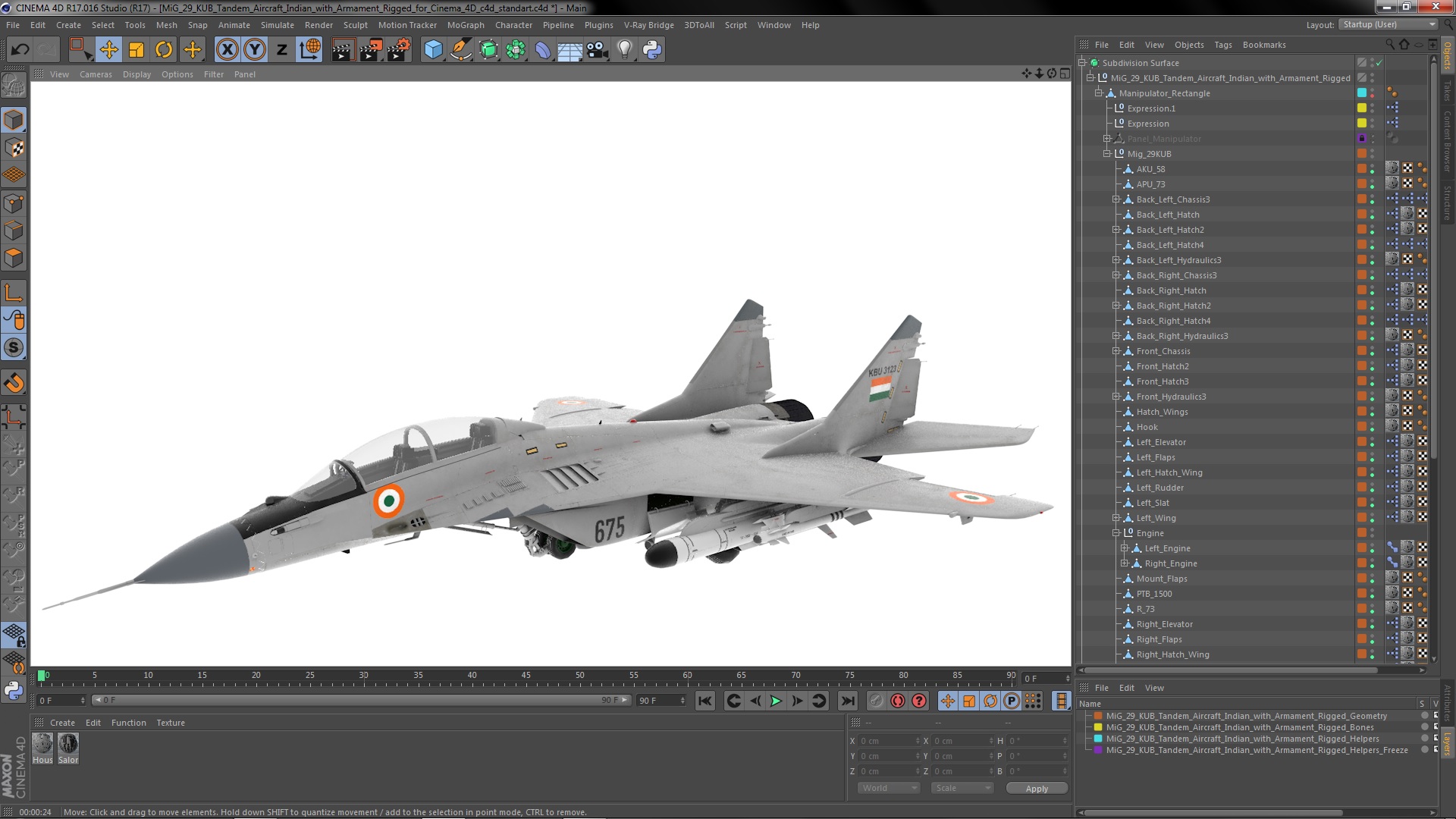1456x819 pixels.
Task: Expand Front_Chassis in object tree
Action: click(x=1116, y=351)
